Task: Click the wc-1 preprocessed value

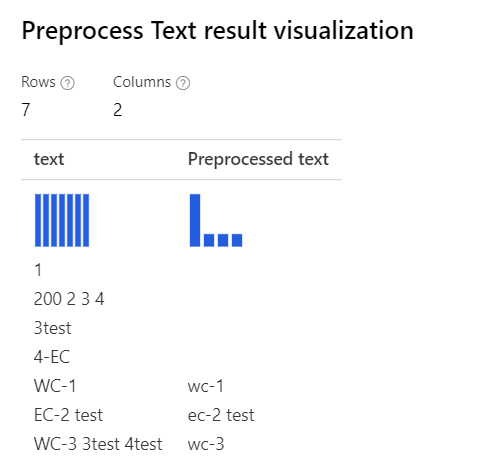Action: (206, 386)
